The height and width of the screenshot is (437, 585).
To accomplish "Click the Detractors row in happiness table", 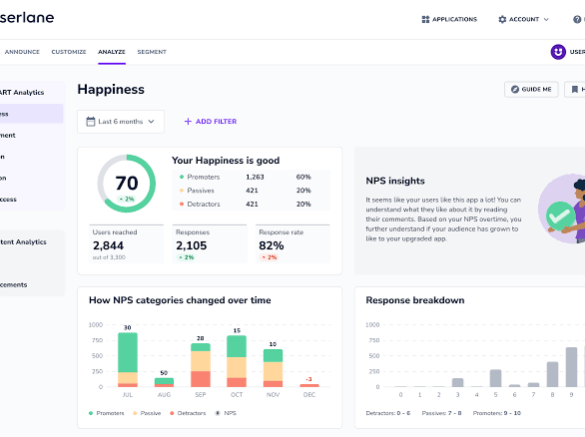I will (251, 204).
